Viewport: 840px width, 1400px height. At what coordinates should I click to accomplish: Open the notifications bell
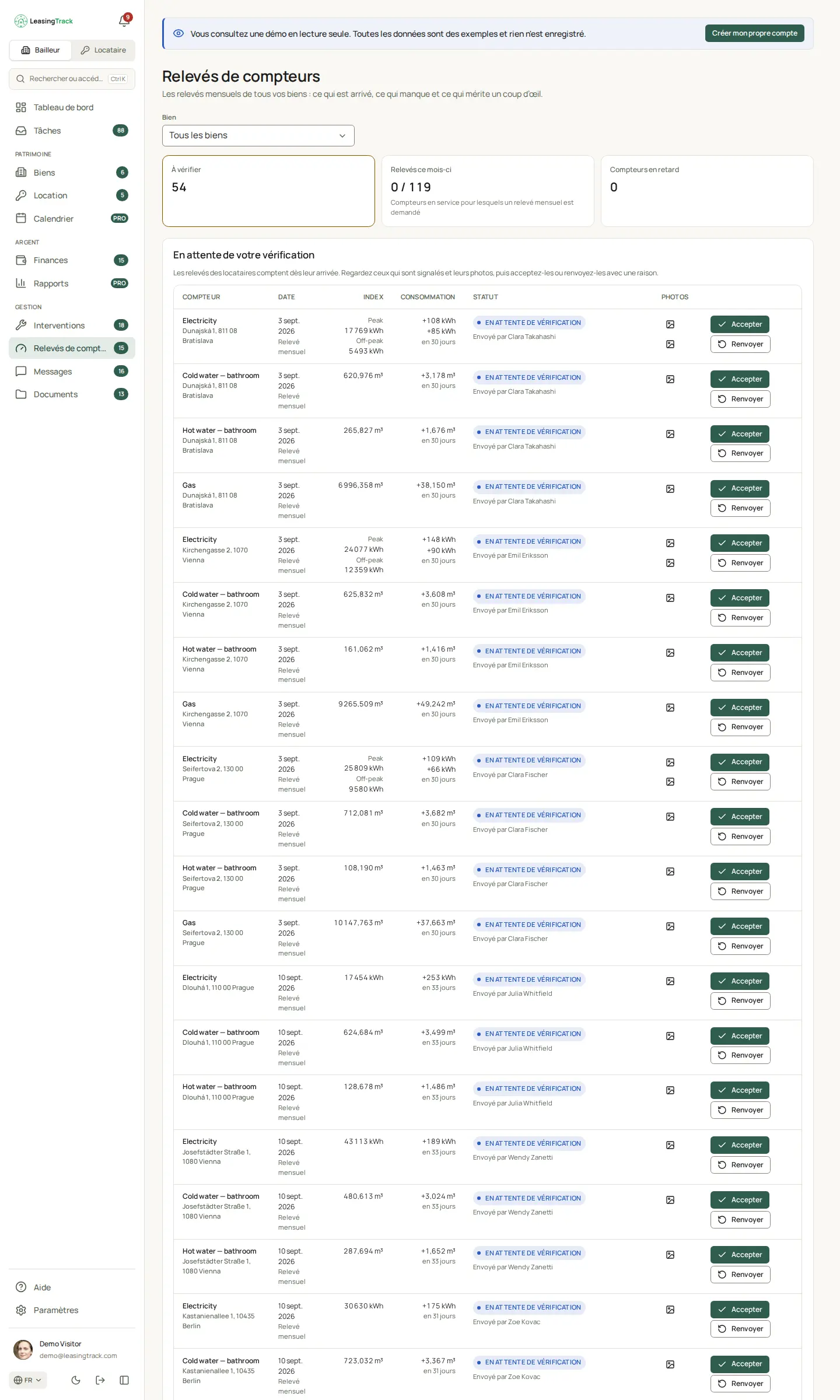pos(124,21)
